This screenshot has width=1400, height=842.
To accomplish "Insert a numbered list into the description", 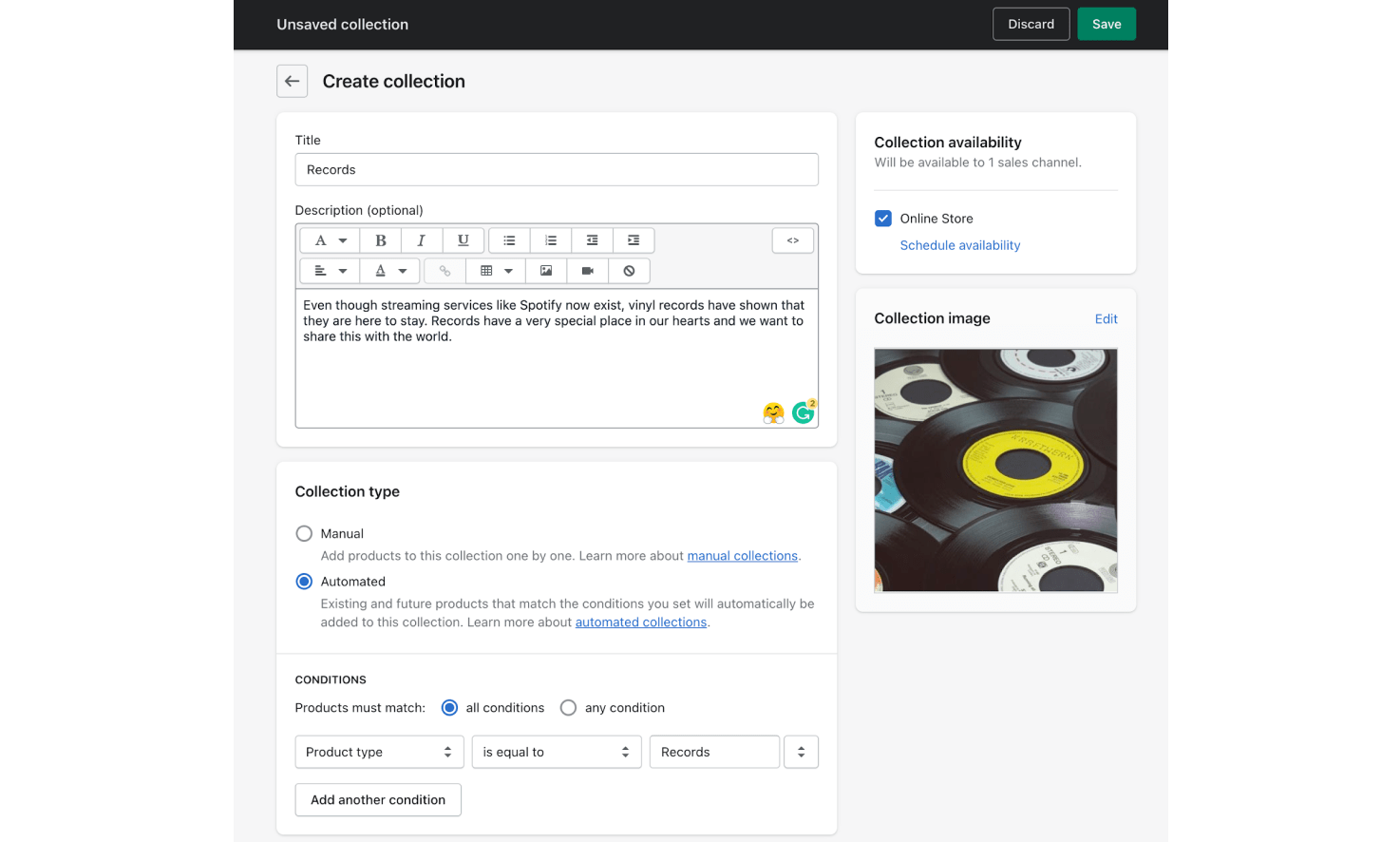I will [x=551, y=239].
